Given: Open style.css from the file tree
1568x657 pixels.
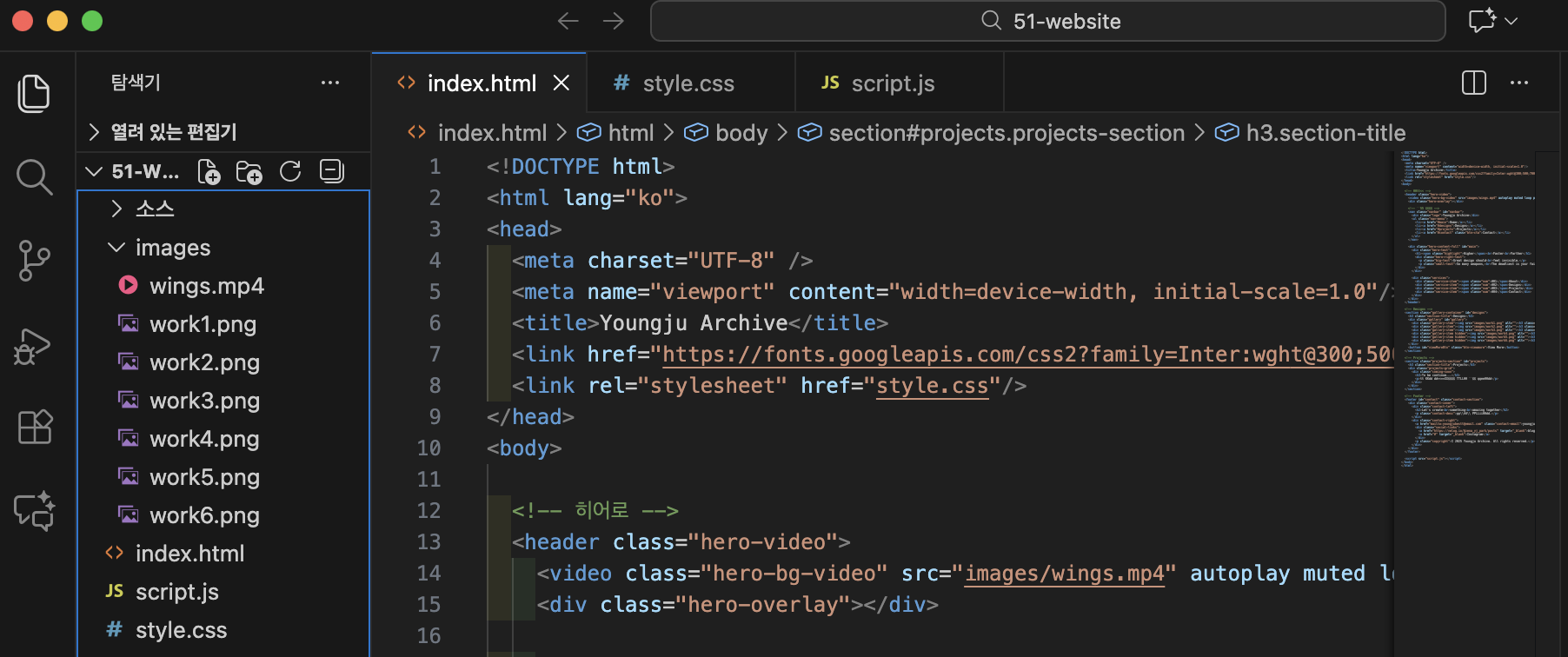Looking at the screenshot, I should pyautogui.click(x=224, y=630).
